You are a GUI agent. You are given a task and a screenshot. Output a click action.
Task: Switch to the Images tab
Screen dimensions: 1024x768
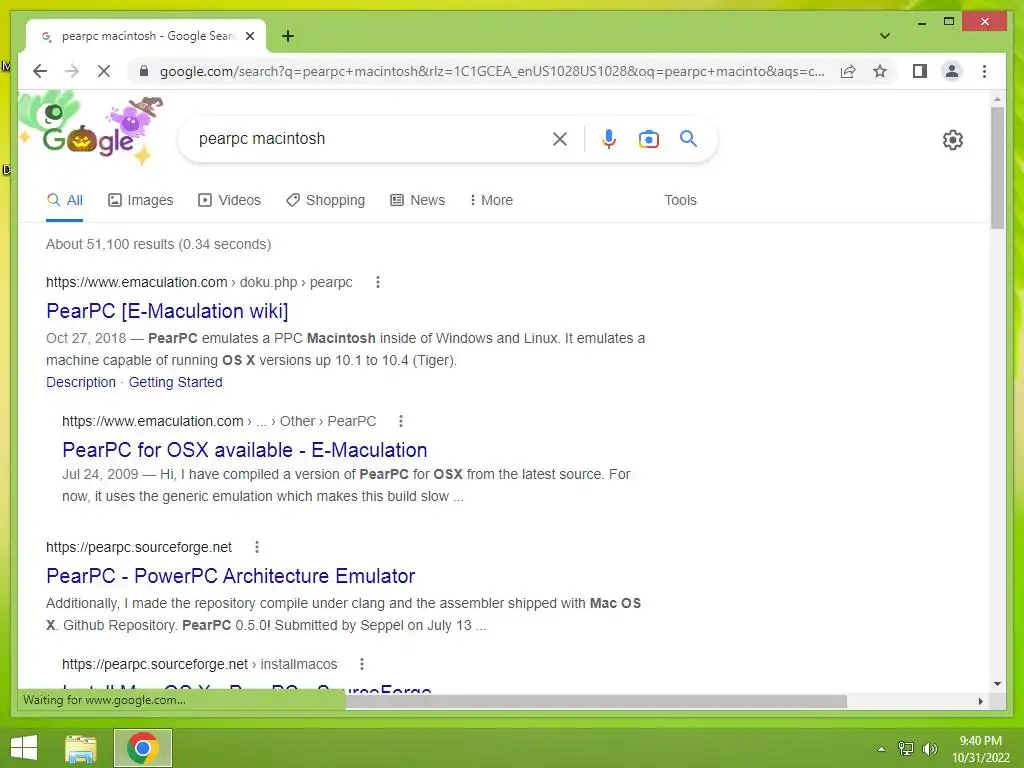coord(140,200)
